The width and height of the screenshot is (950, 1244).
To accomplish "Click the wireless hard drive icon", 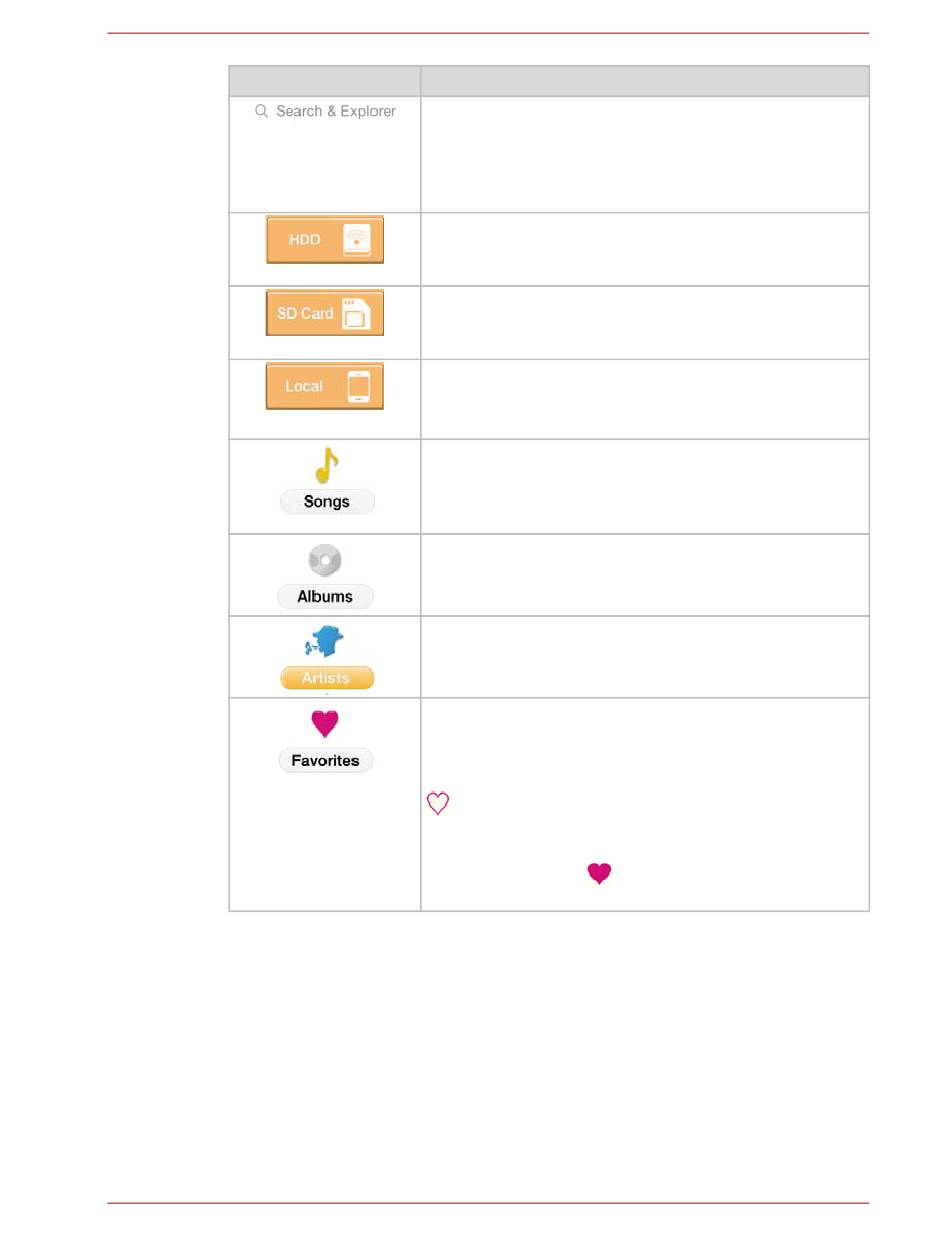I will tap(358, 240).
